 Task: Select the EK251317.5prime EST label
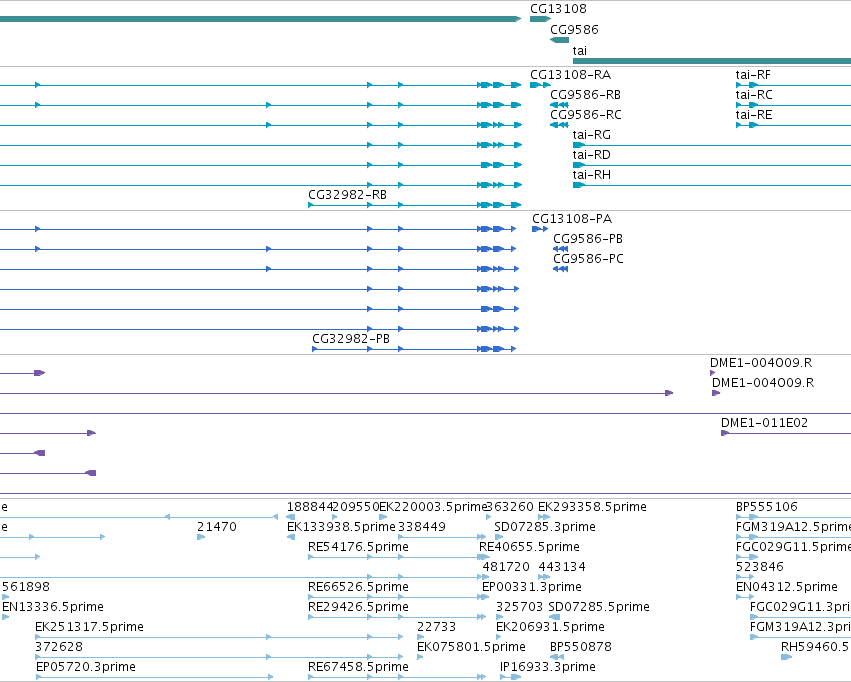[89, 627]
